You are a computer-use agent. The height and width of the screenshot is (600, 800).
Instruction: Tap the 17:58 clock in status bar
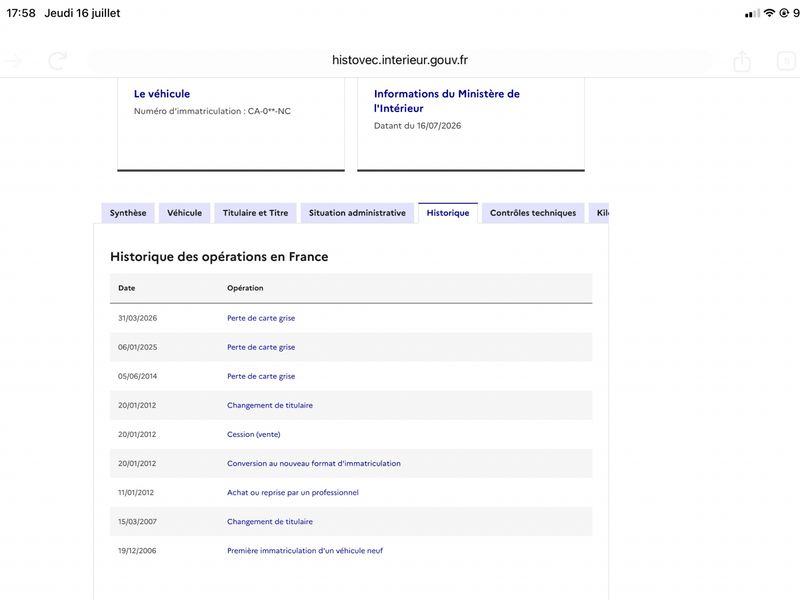tap(21, 13)
